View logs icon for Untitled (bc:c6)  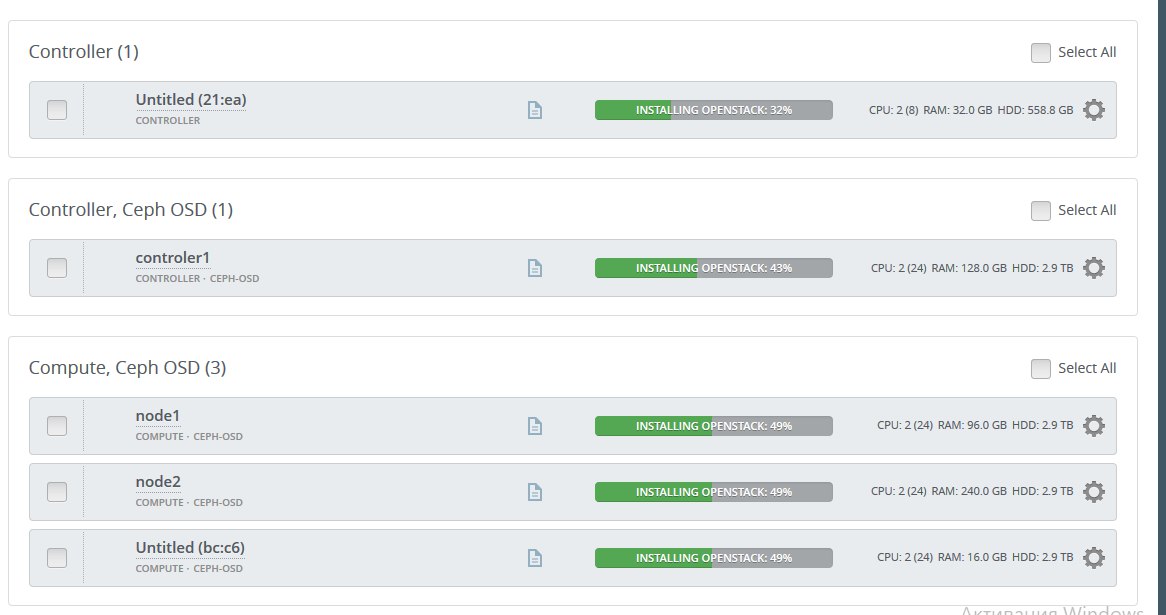point(535,558)
